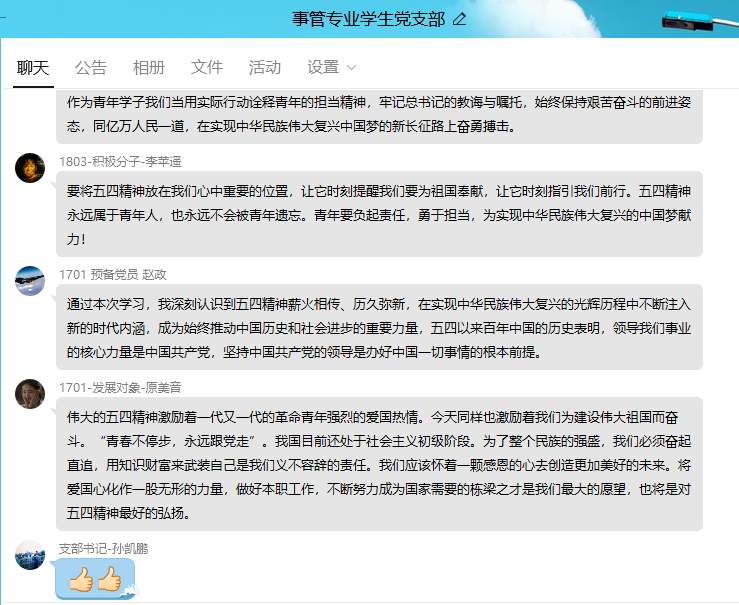Open avatar of 1803-积极分子-李苹遥
The width and height of the screenshot is (739, 605).
[30, 168]
